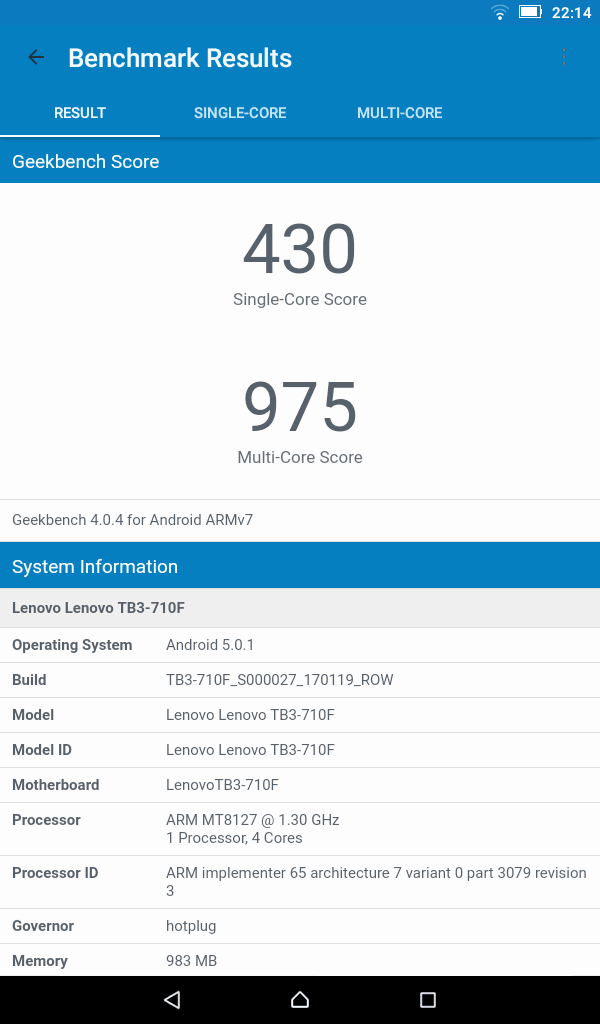The height and width of the screenshot is (1024, 600).
Task: Tap the Processor ID row label
Action: tap(55, 873)
